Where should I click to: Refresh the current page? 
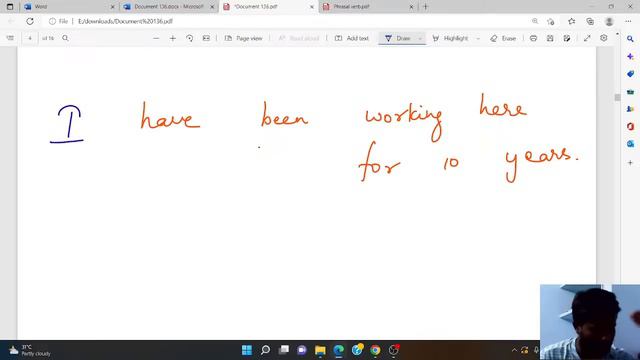tap(30, 21)
